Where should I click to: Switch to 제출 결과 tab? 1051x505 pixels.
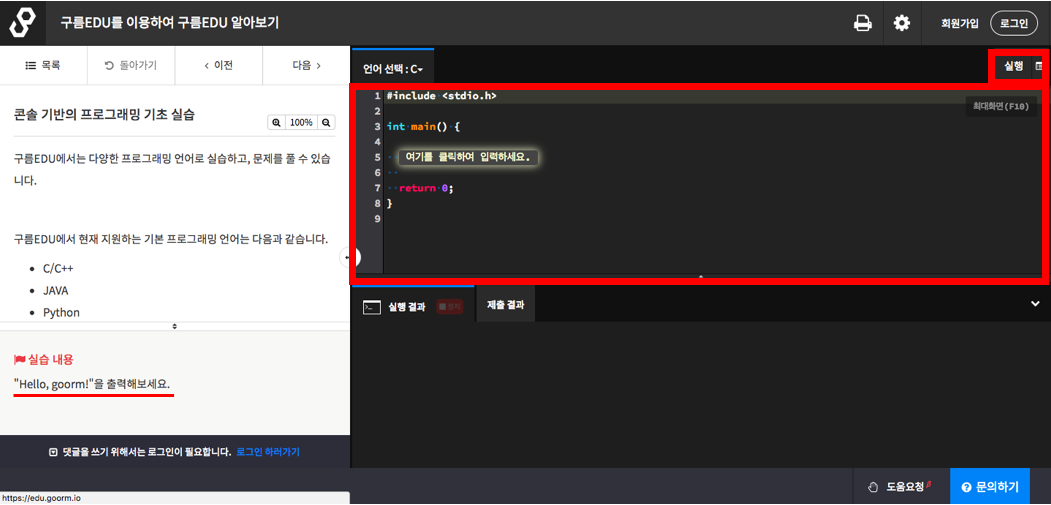(x=505, y=304)
